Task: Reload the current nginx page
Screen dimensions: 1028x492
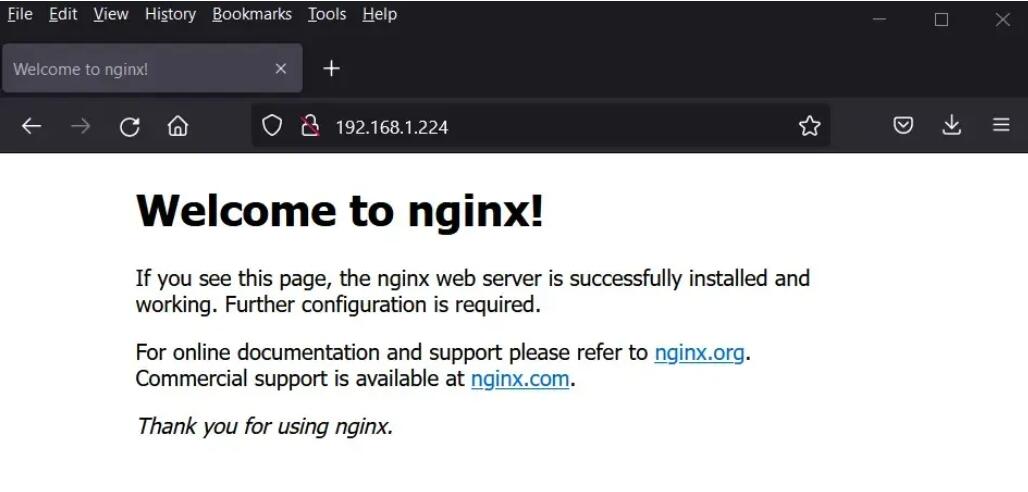Action: [x=129, y=126]
